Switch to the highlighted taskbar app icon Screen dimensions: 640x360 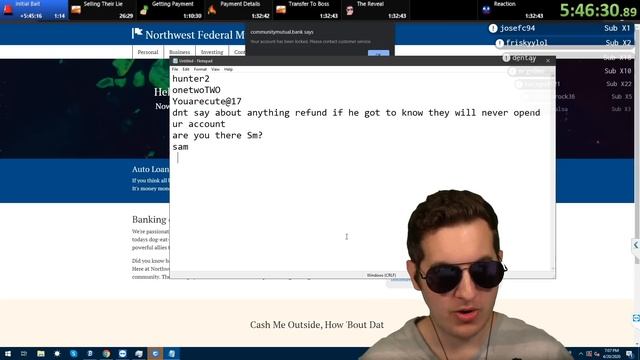(155, 353)
